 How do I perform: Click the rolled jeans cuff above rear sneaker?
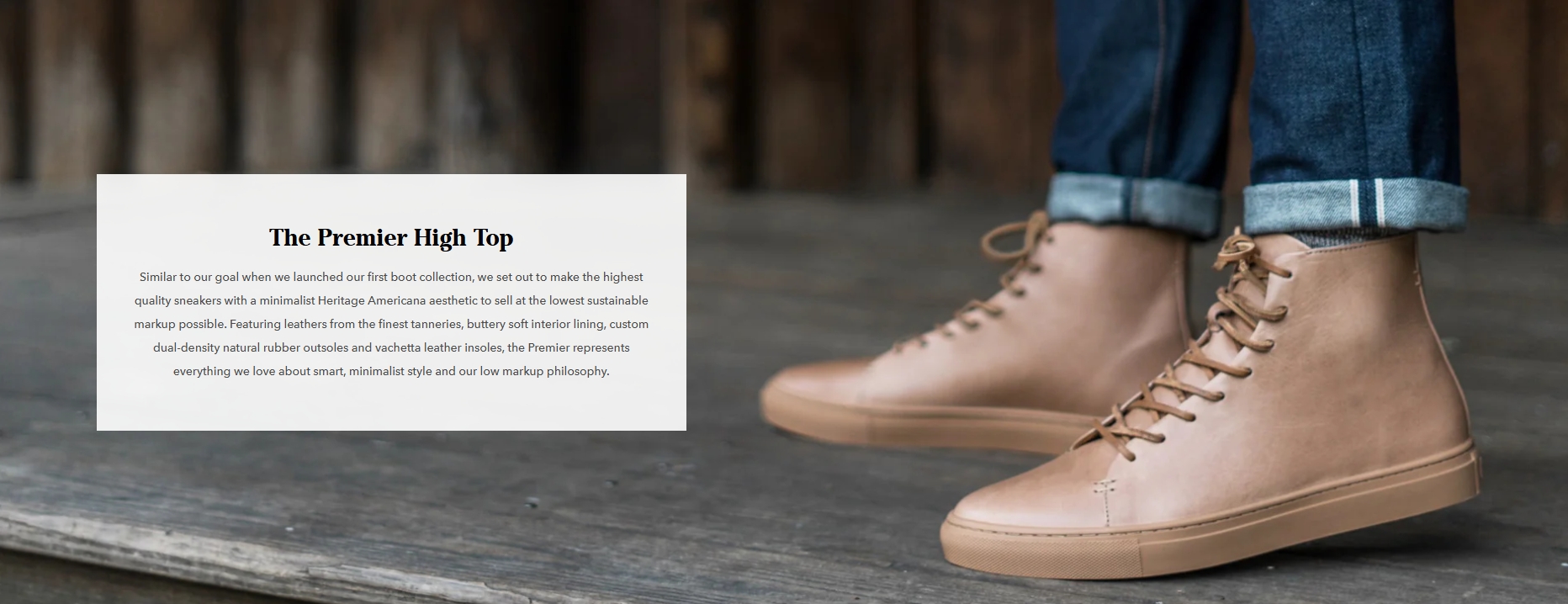[1132, 203]
